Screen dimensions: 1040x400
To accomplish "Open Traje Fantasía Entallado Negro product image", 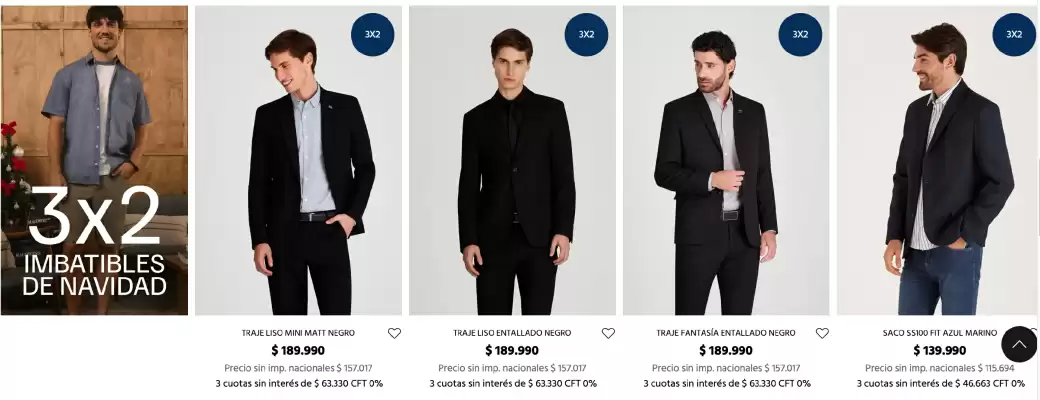I will (x=726, y=170).
